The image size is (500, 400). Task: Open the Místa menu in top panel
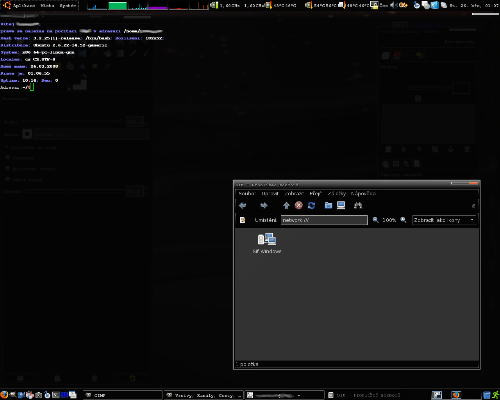[x=47, y=5]
